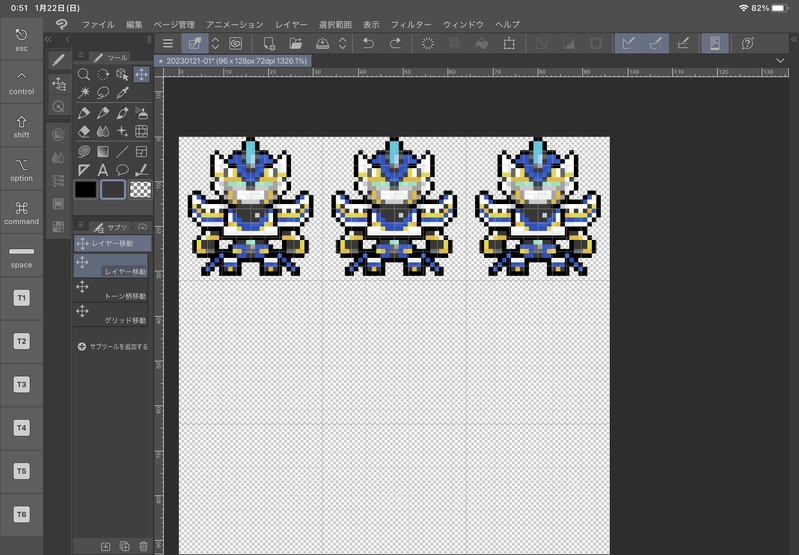The image size is (799, 555).
Task: Open the 編集 menu
Action: coord(134,24)
